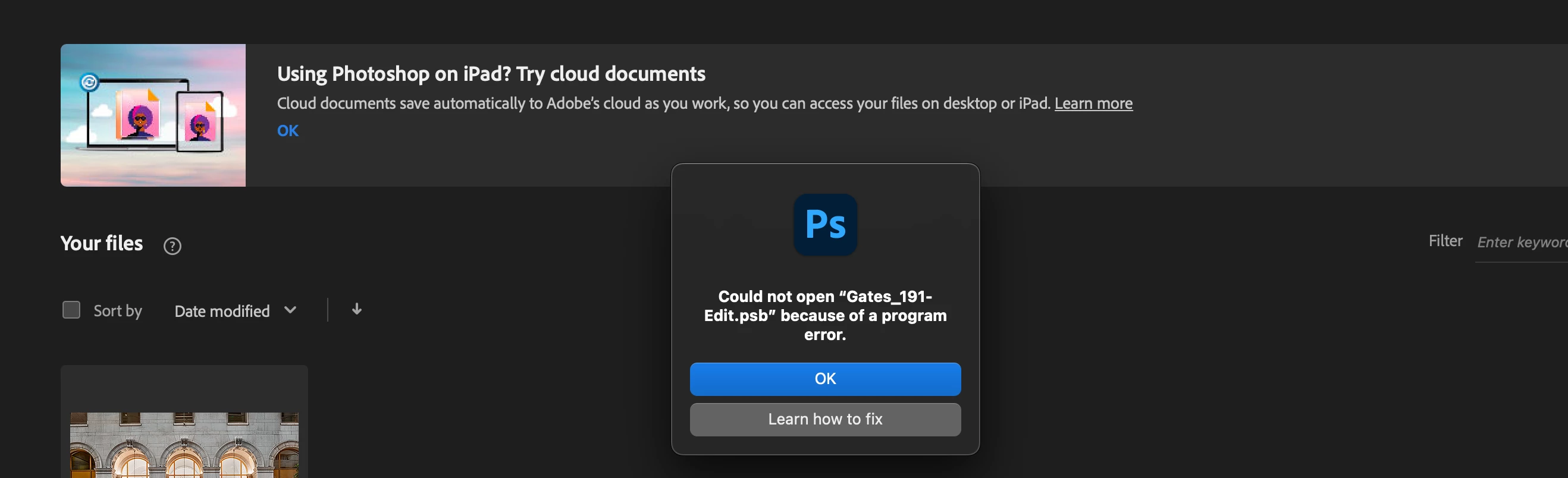Click the 'Filter' label
1568x478 pixels.
pyautogui.click(x=1445, y=241)
